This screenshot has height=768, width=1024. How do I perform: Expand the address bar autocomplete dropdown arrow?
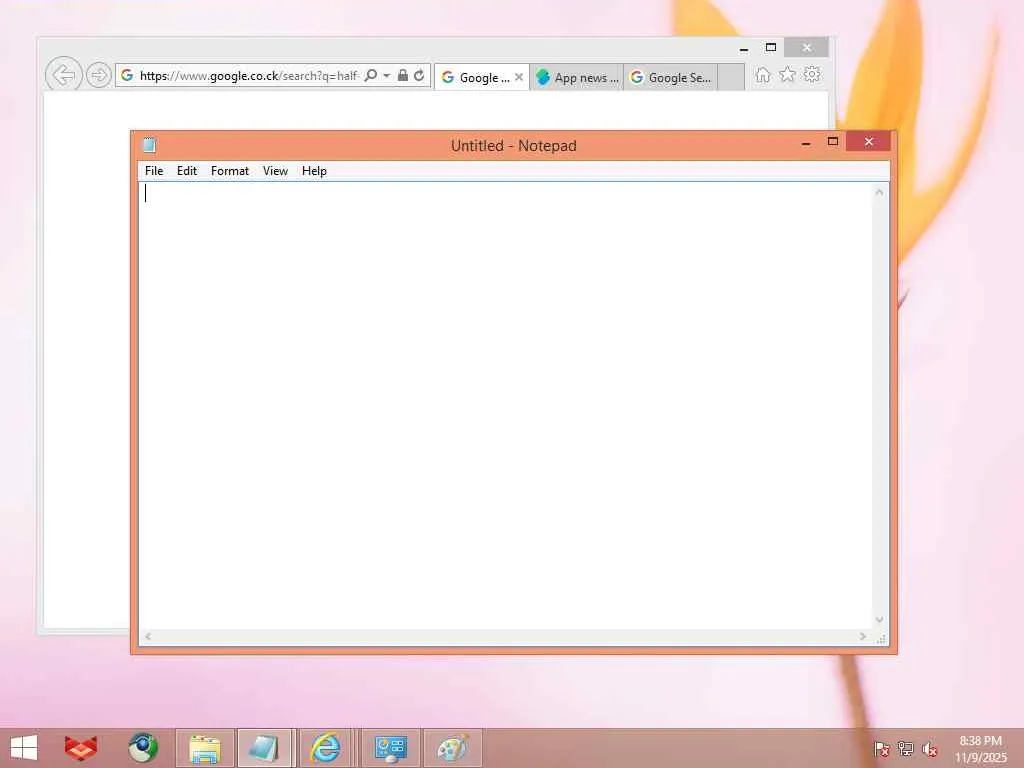[x=387, y=76]
